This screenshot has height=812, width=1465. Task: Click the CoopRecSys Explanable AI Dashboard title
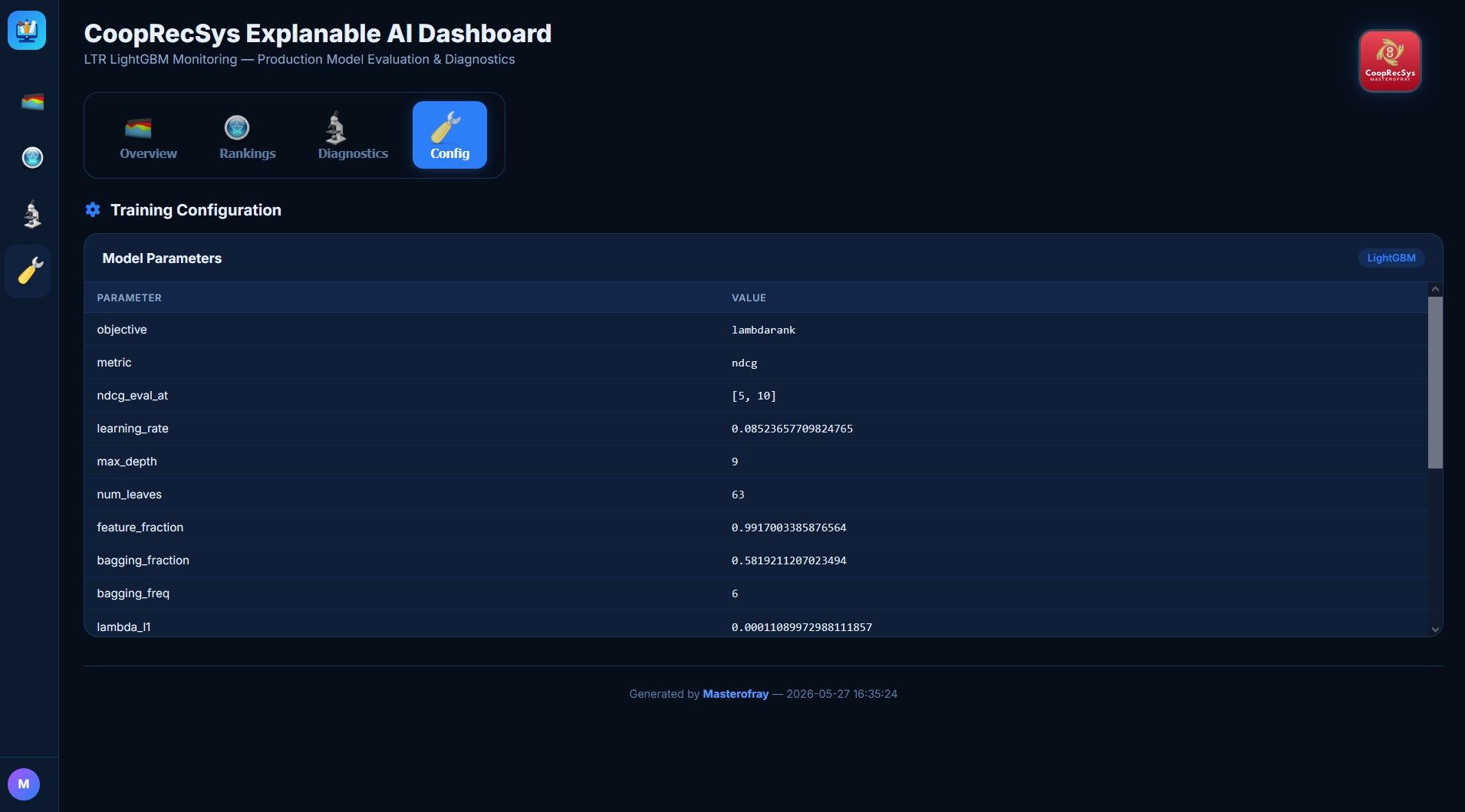coord(318,34)
